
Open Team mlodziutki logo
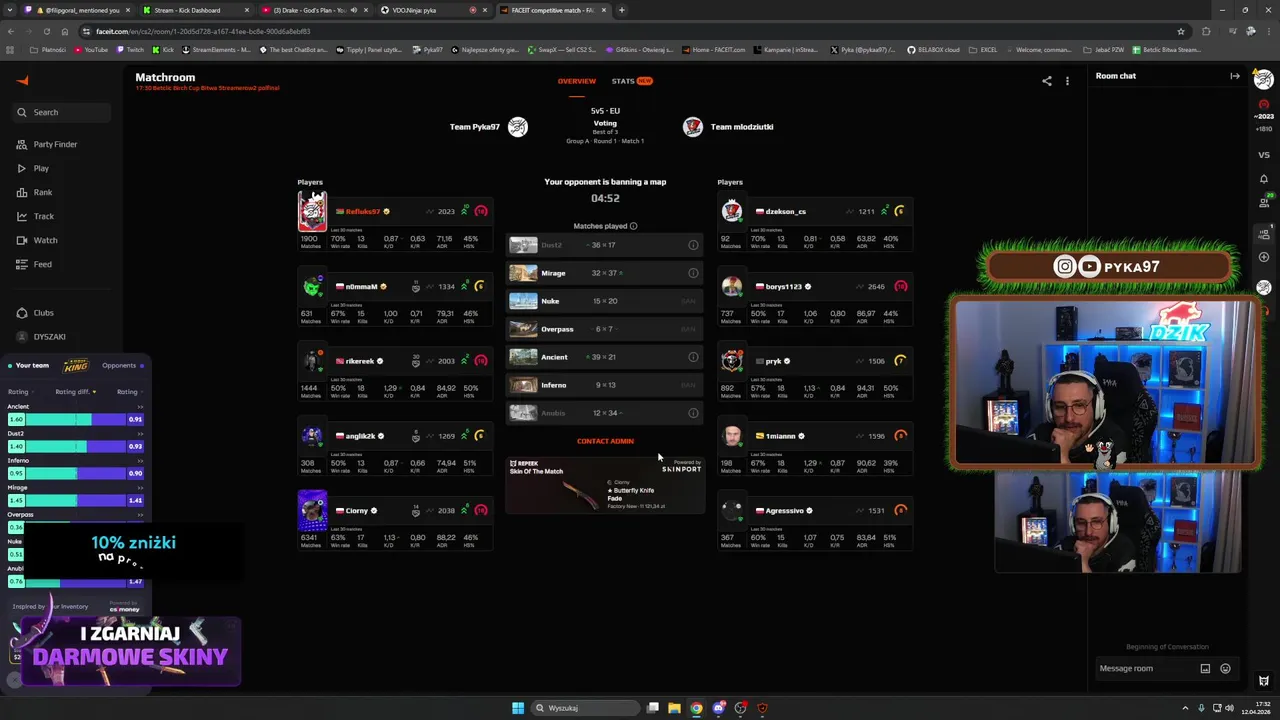[x=692, y=127]
